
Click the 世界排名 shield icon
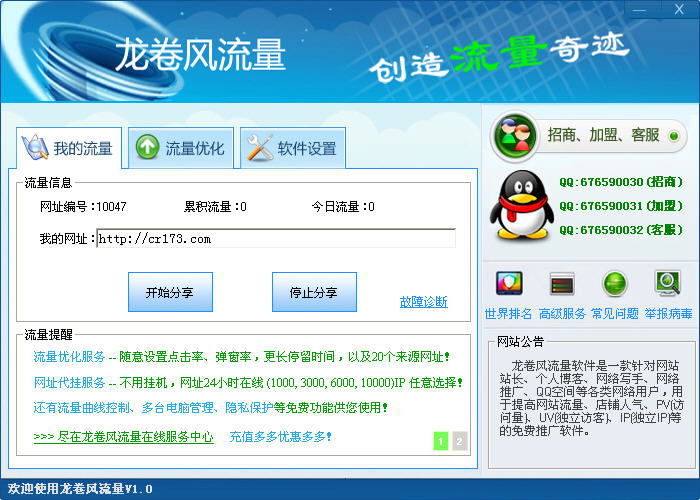point(509,283)
